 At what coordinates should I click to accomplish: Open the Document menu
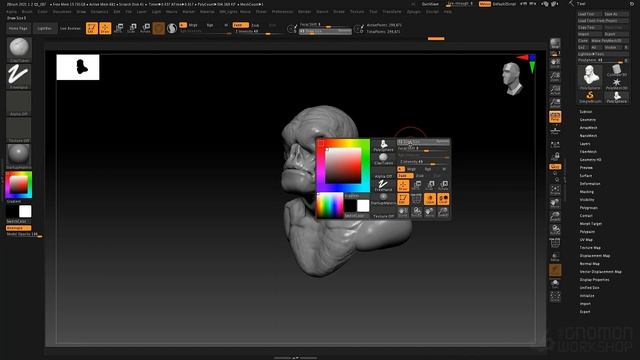coord(62,12)
